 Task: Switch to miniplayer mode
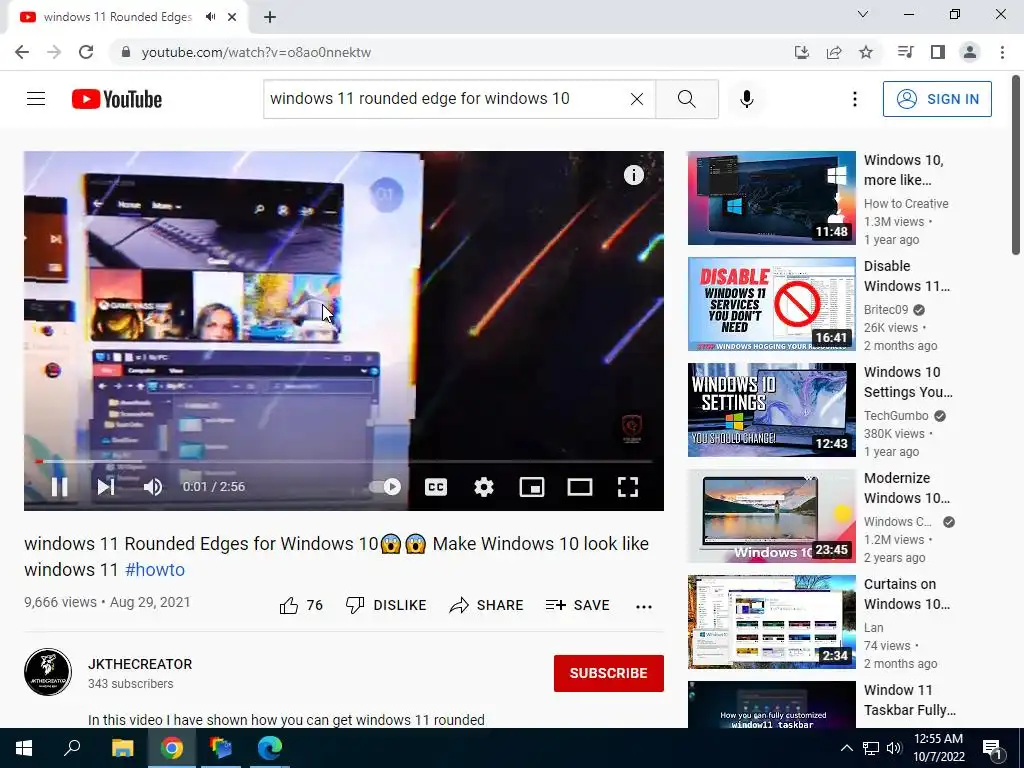532,487
